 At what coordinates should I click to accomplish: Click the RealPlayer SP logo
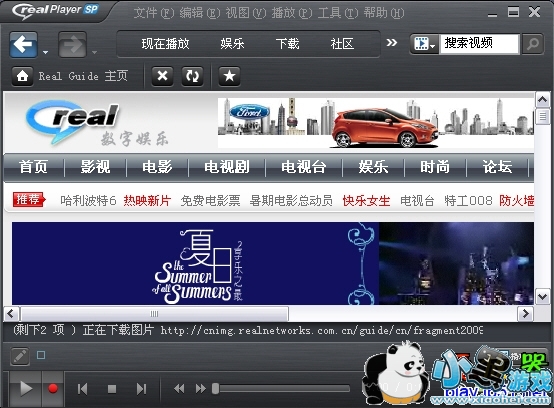(x=55, y=11)
